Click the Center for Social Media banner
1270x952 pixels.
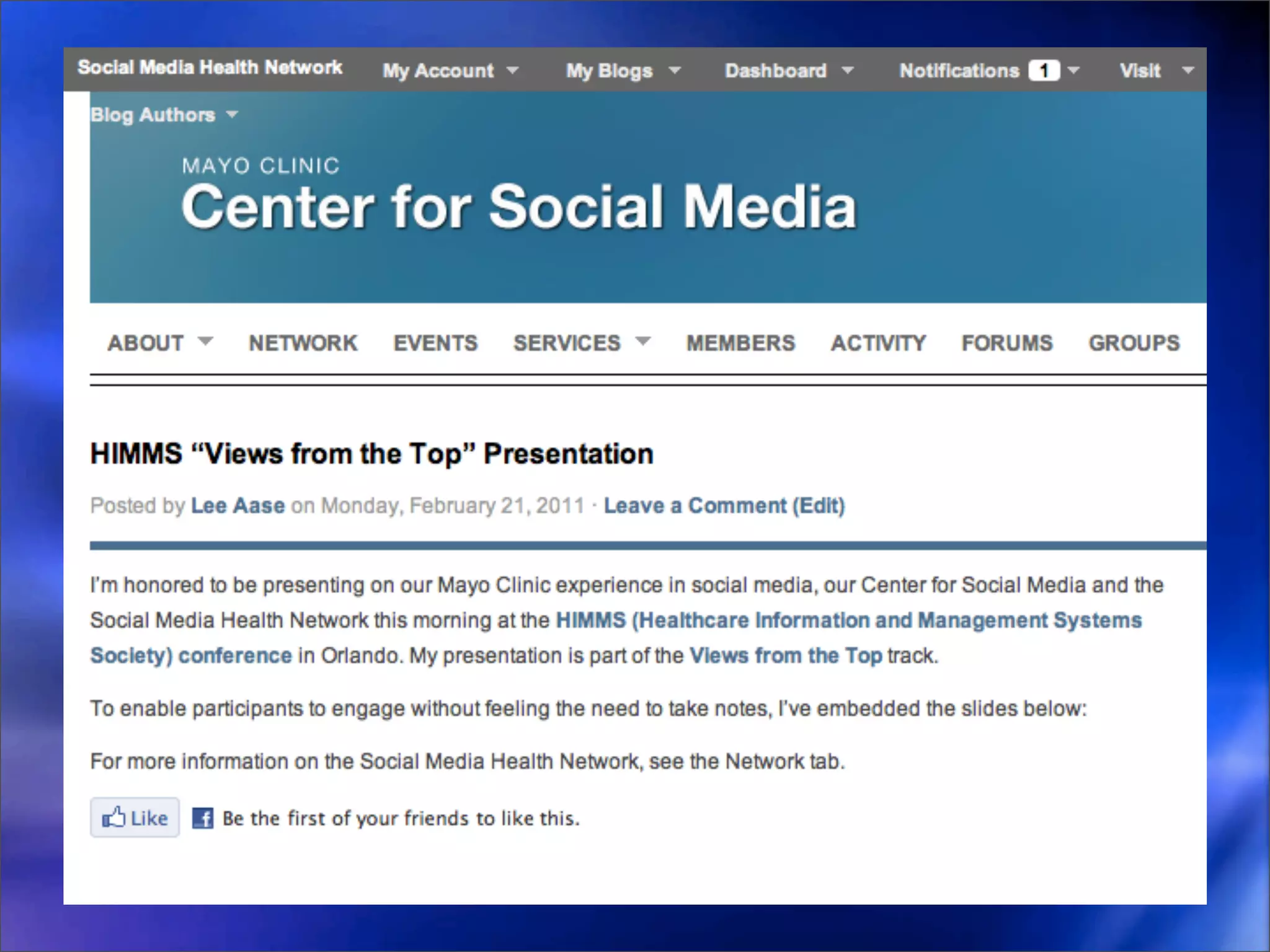click(518, 206)
